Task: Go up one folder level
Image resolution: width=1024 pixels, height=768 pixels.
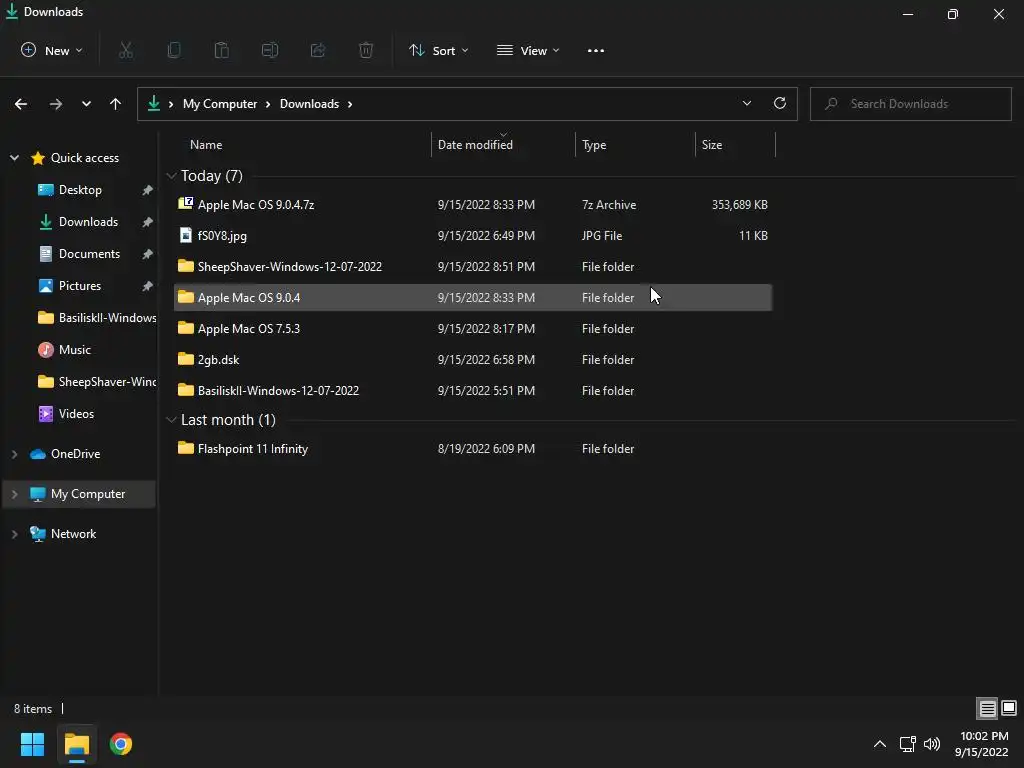Action: (x=116, y=104)
